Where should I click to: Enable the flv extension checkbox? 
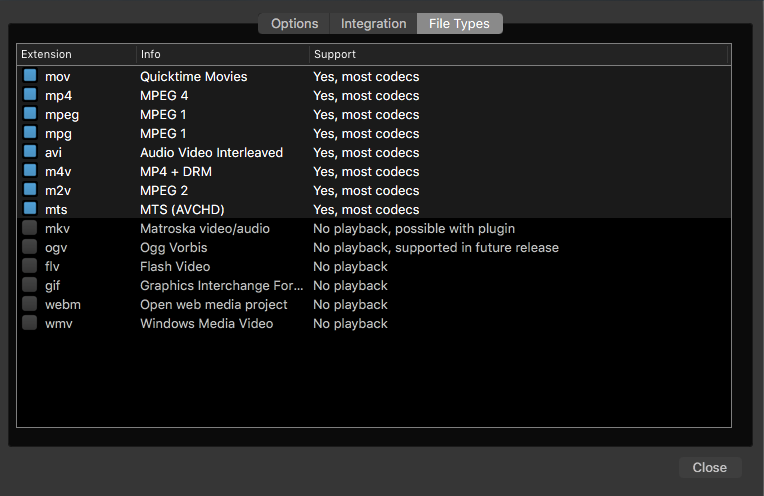click(x=30, y=266)
